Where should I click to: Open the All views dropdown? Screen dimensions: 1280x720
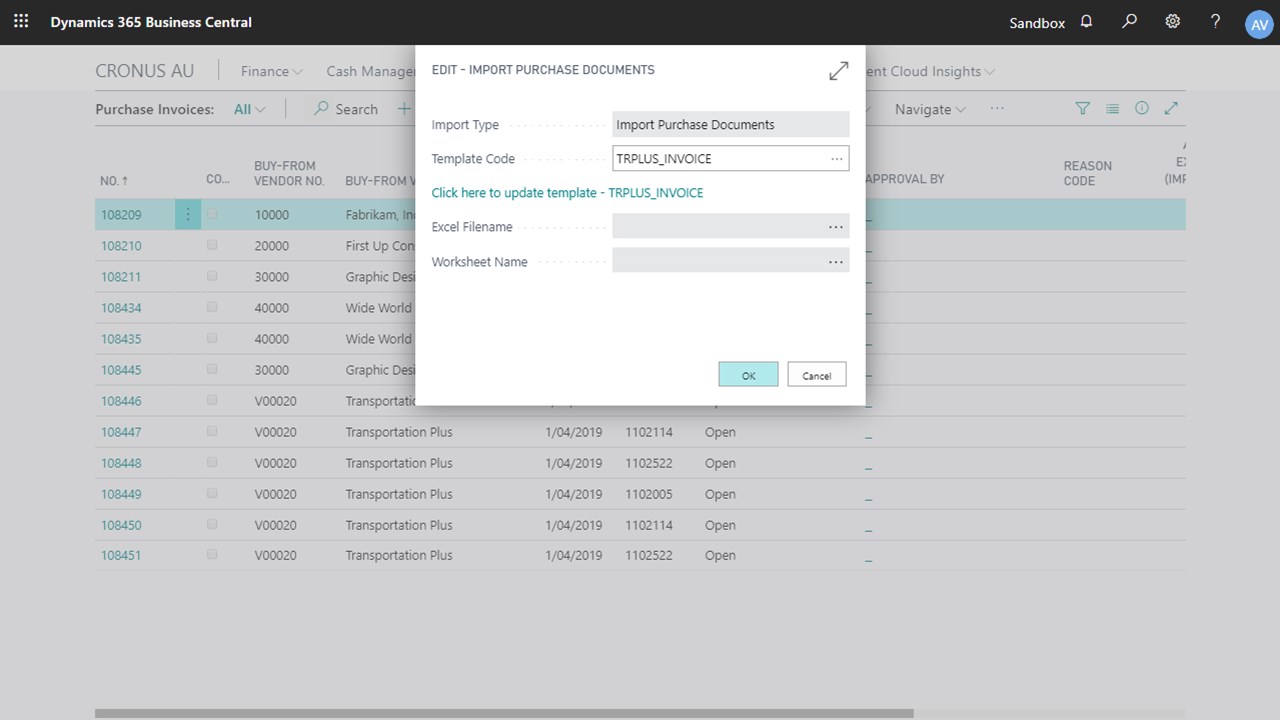249,109
